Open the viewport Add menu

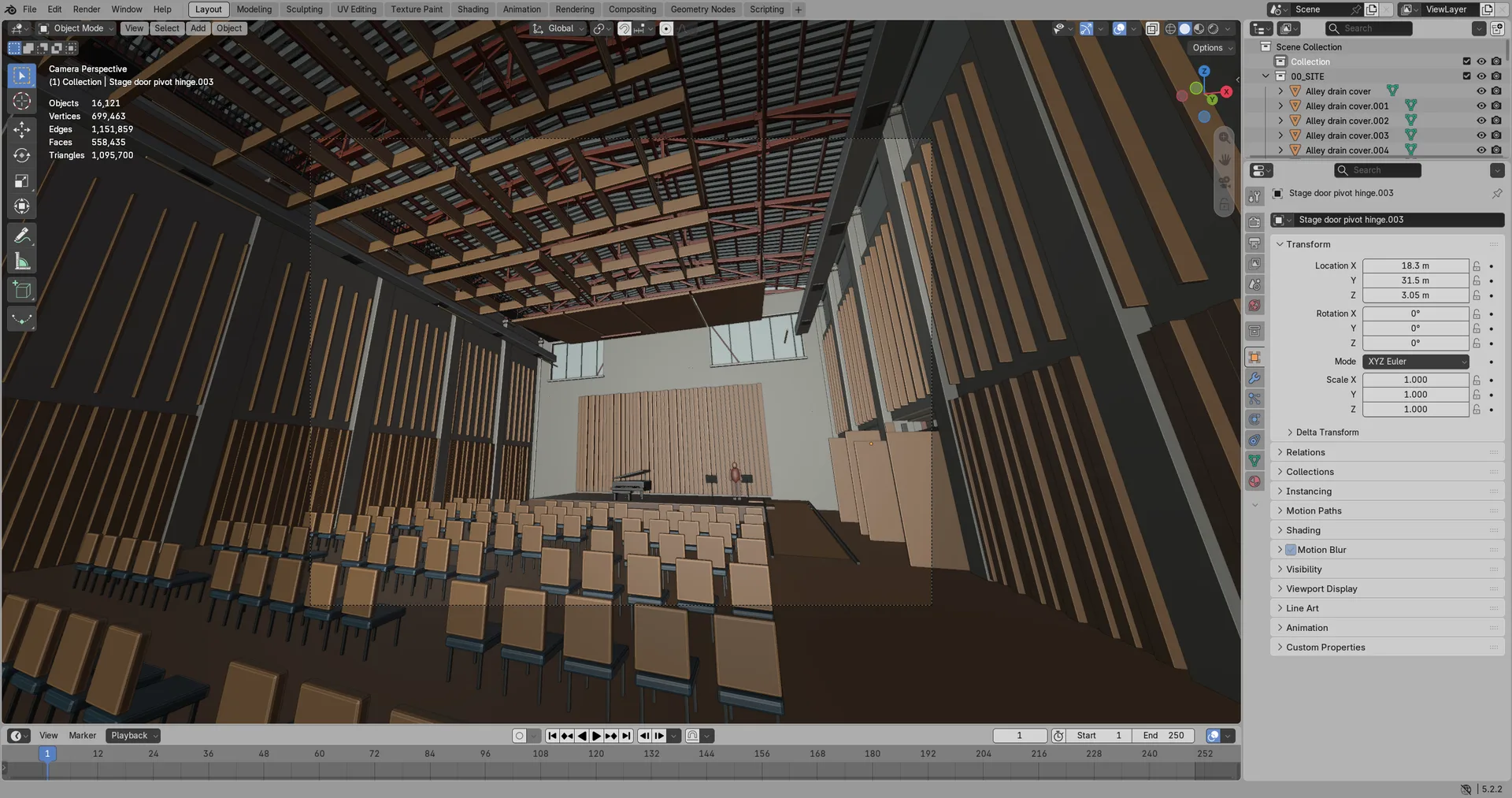point(198,28)
